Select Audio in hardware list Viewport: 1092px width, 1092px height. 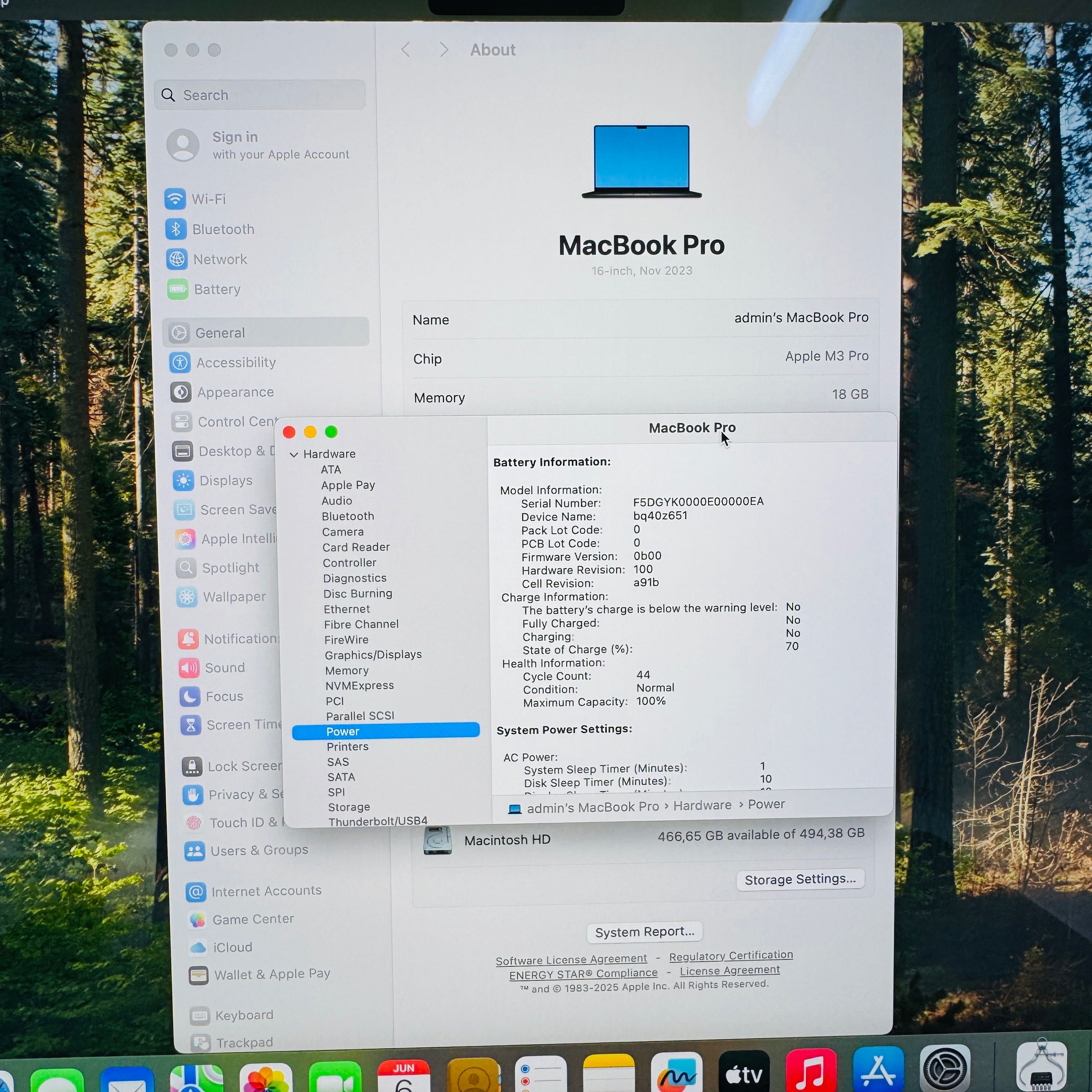tap(336, 501)
